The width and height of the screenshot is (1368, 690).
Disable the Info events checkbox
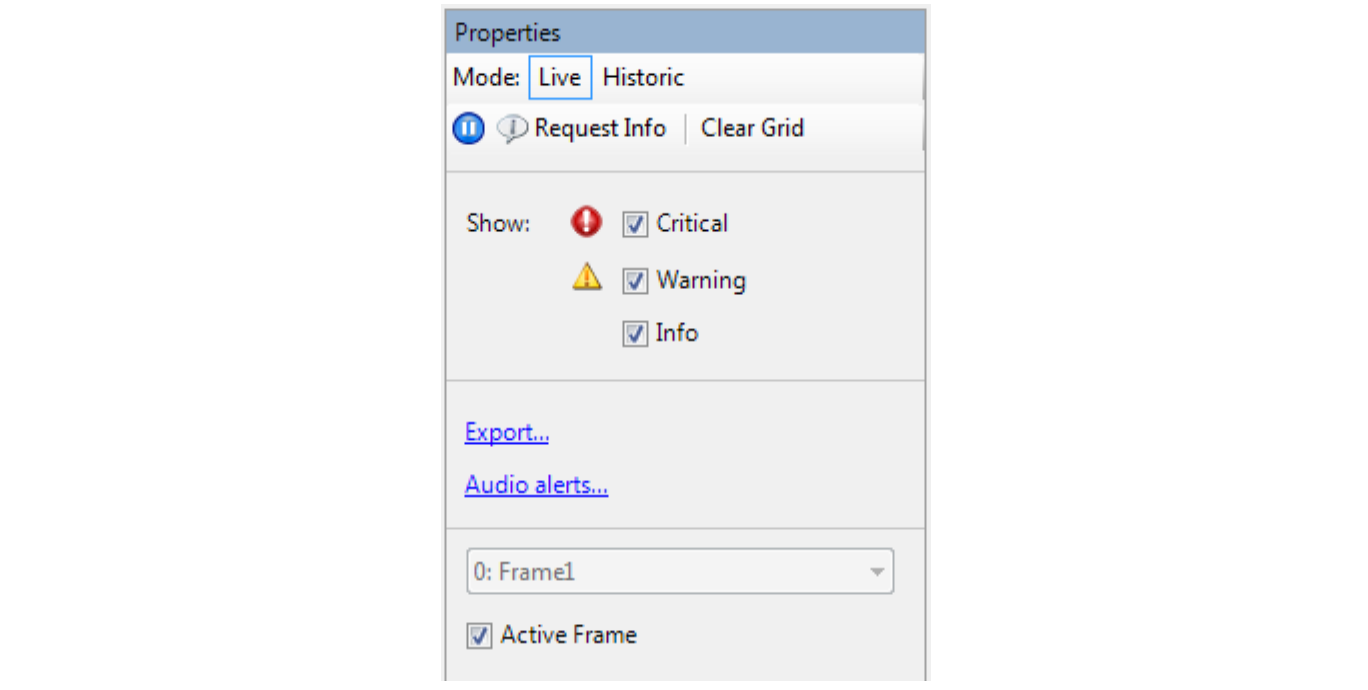point(635,334)
